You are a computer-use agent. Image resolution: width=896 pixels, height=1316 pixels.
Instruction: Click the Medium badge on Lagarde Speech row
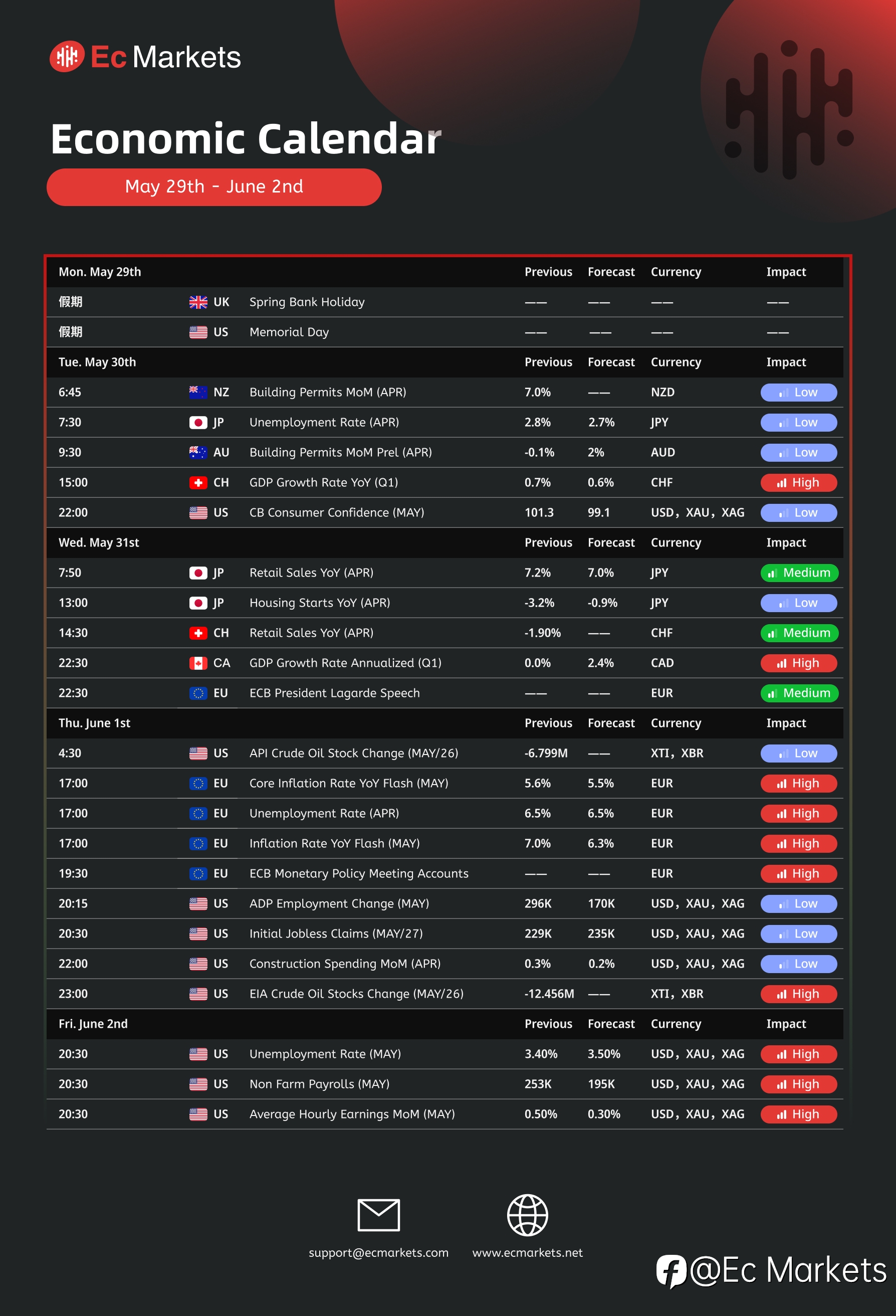click(x=799, y=693)
